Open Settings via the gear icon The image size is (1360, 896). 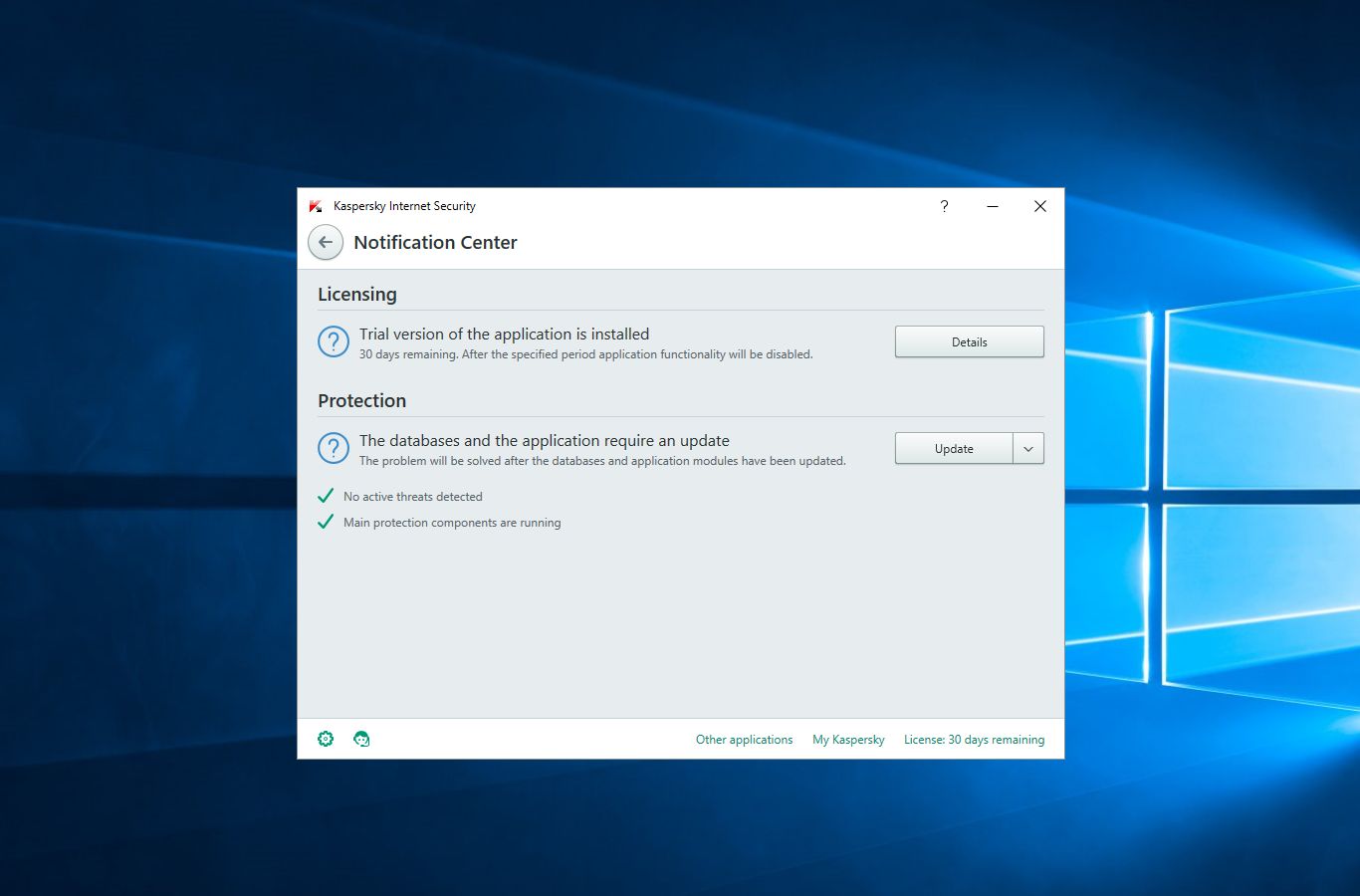[326, 739]
